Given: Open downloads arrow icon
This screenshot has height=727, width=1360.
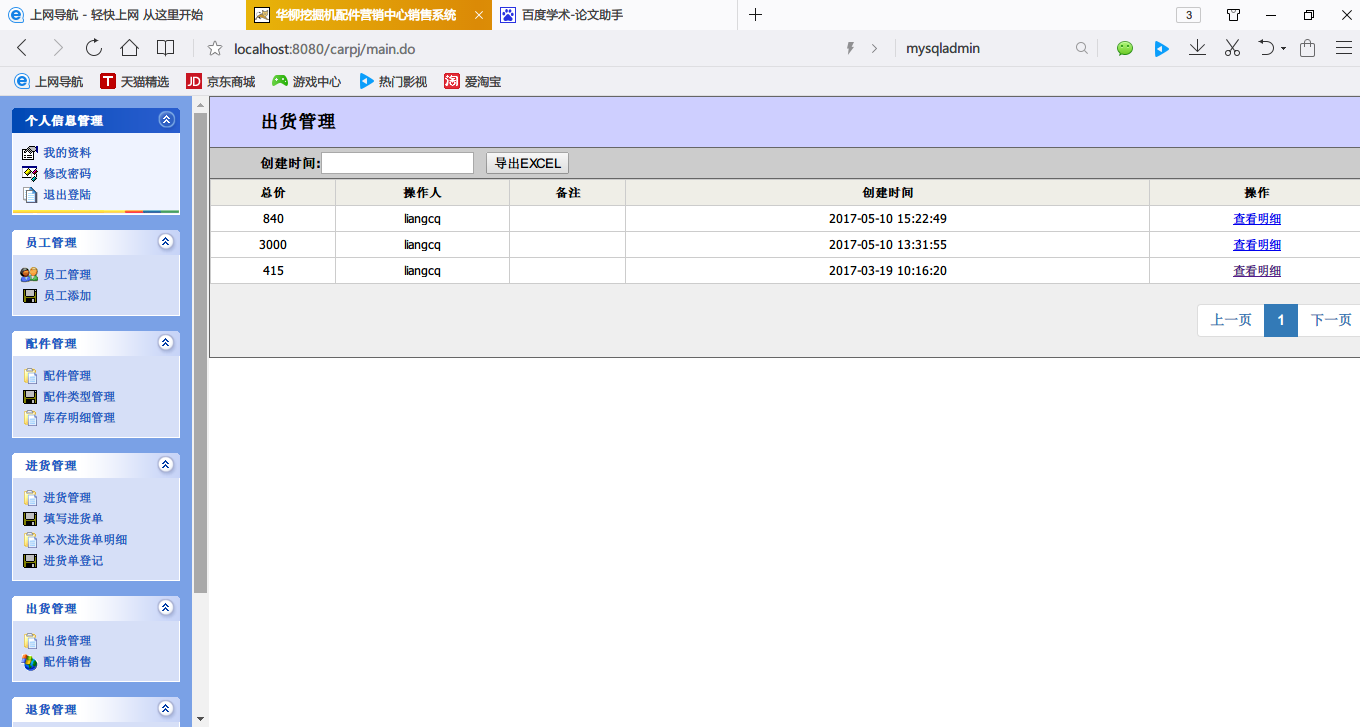Looking at the screenshot, I should click(x=1197, y=48).
